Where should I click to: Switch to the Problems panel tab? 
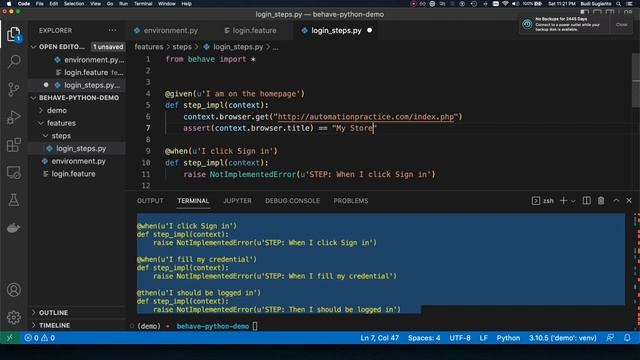click(x=351, y=201)
